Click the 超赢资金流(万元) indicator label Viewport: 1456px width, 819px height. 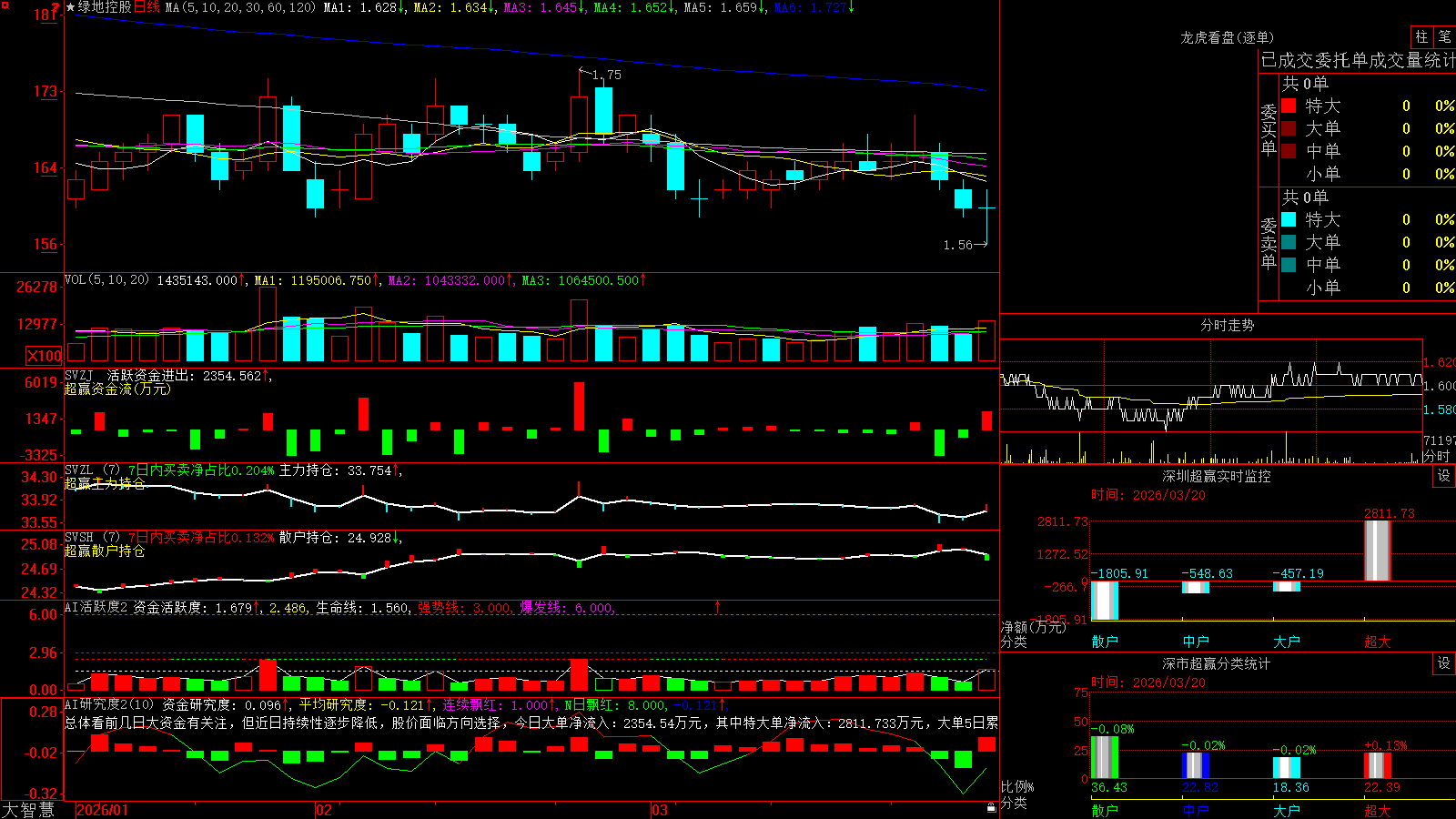click(x=117, y=389)
